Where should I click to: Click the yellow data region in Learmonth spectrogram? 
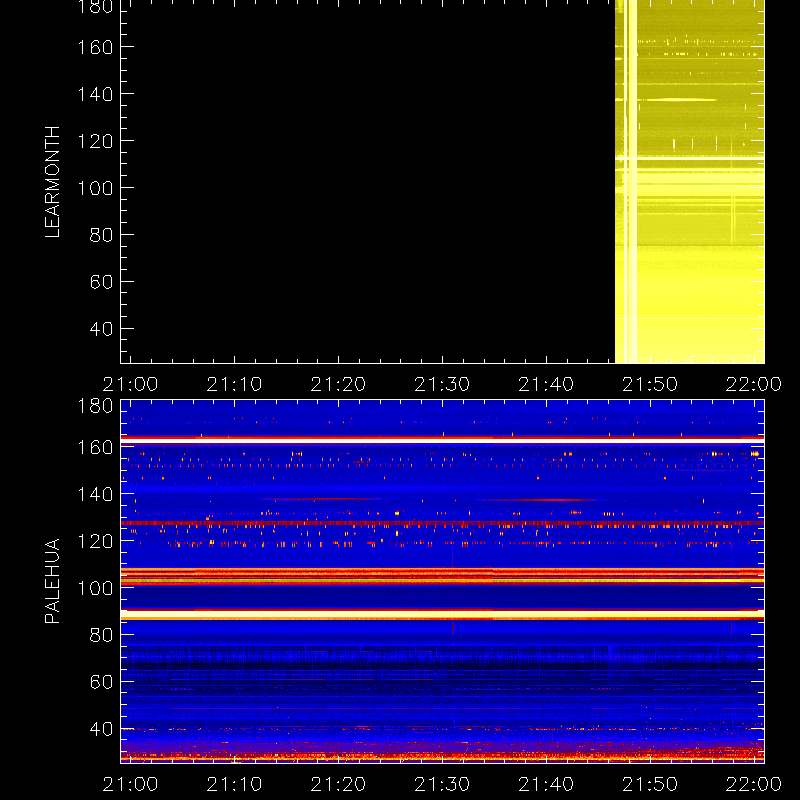click(690, 182)
